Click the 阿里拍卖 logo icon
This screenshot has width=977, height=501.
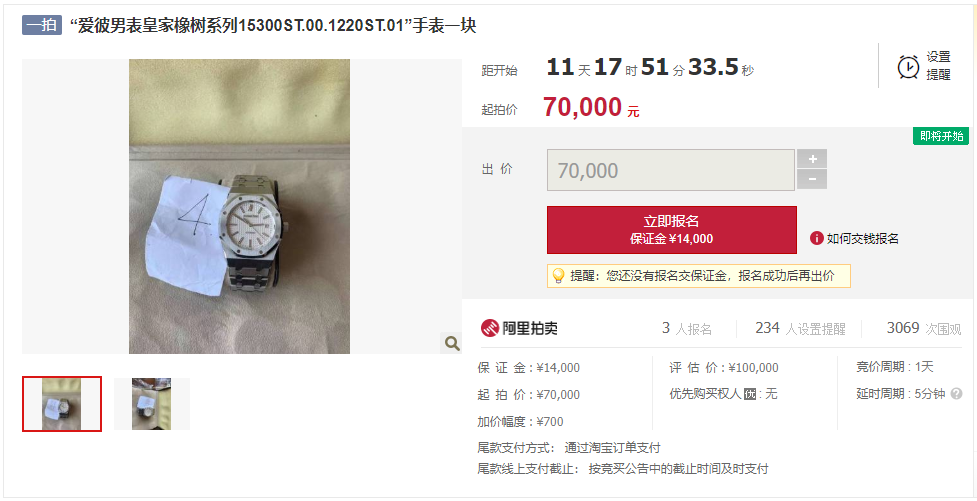coord(490,328)
